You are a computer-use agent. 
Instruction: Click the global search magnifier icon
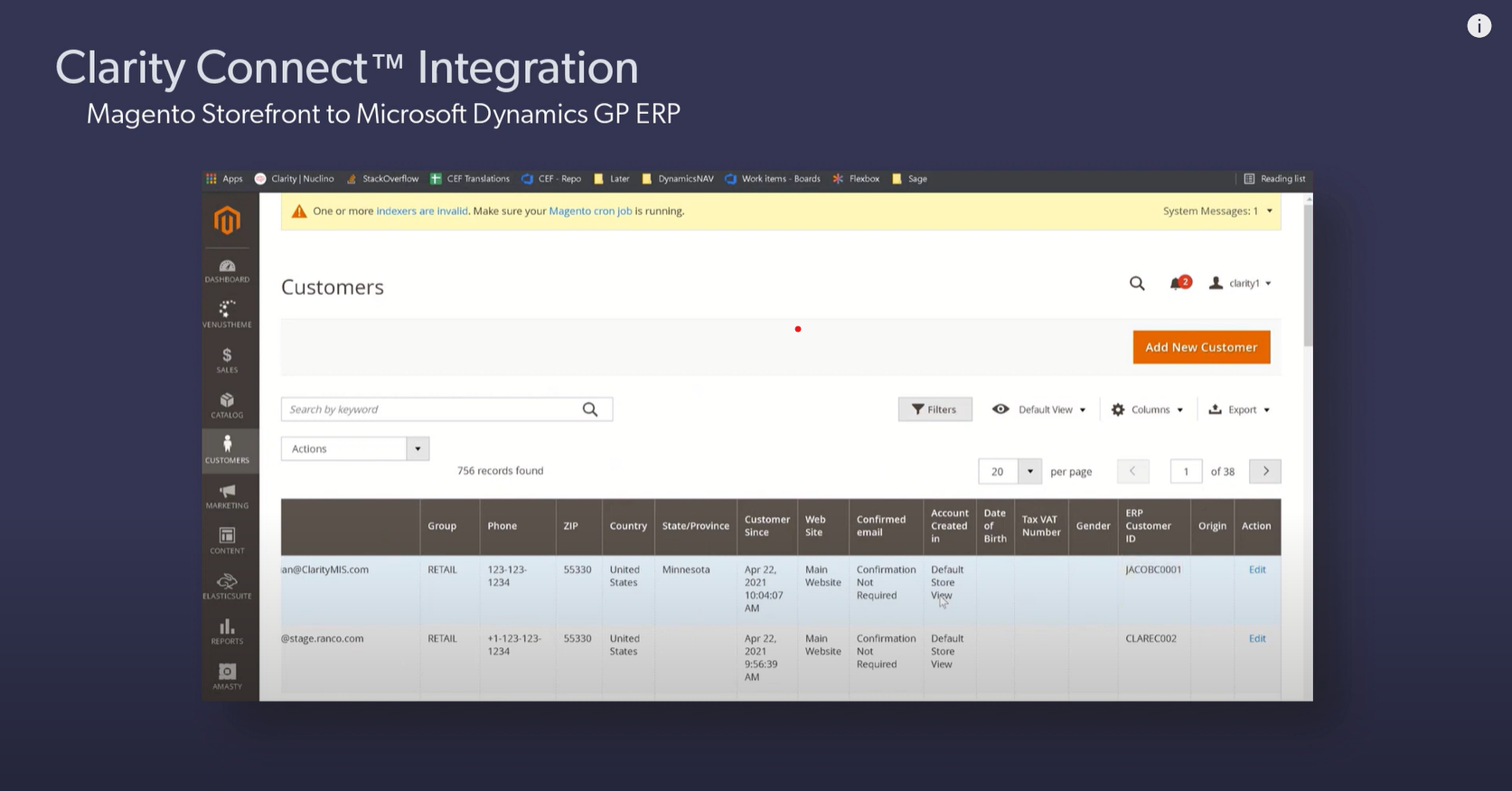pos(1137,284)
